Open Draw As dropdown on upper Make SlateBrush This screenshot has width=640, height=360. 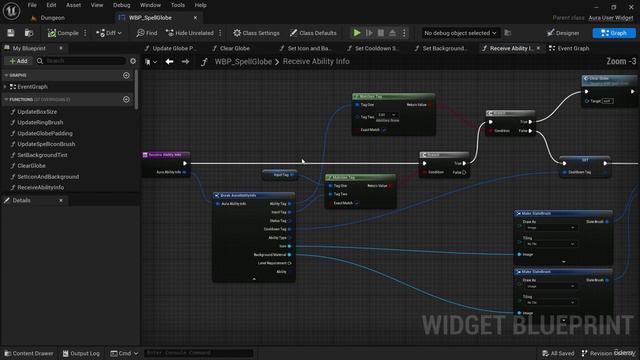(x=551, y=228)
